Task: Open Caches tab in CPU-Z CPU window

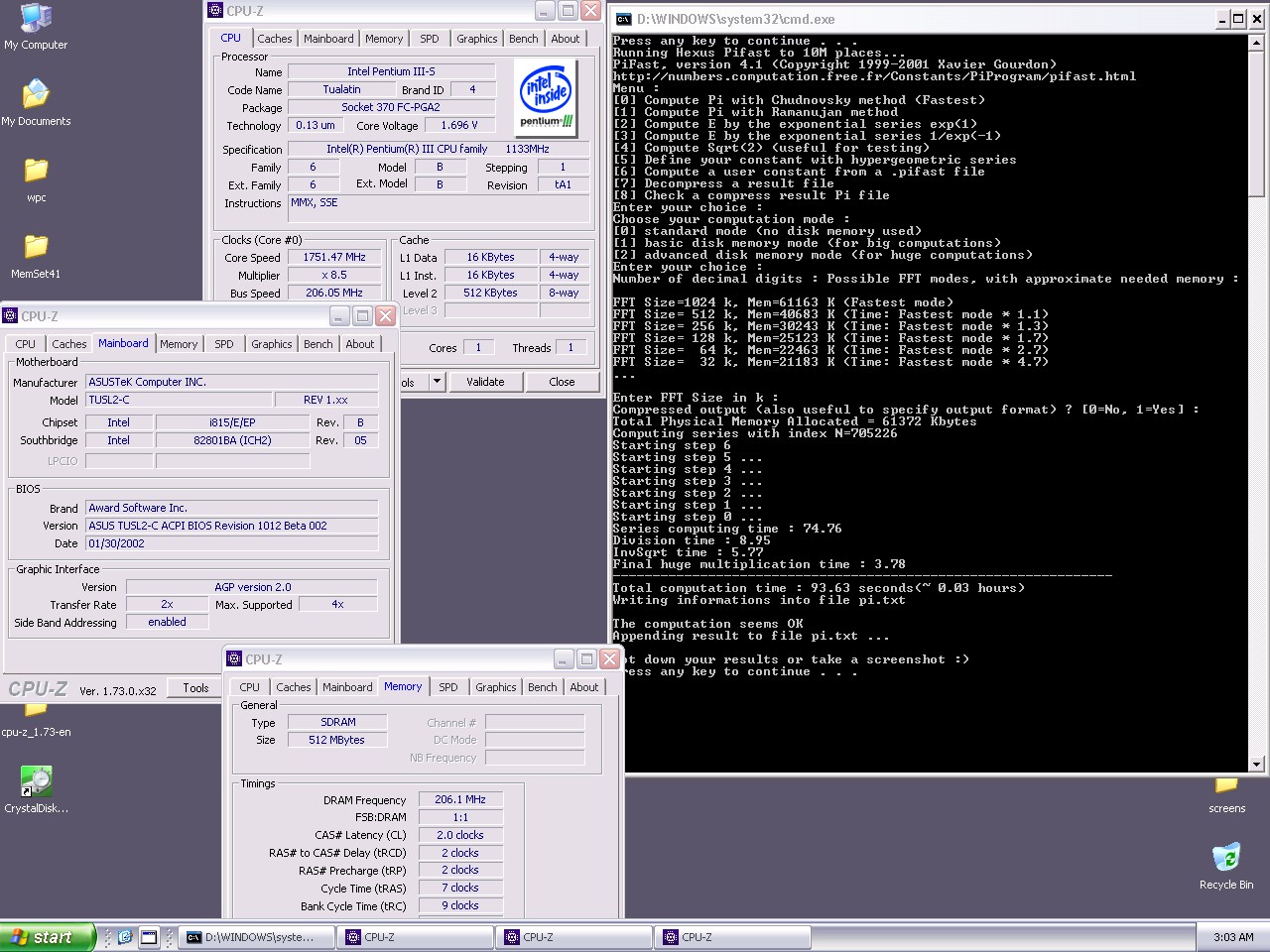Action: (275, 39)
